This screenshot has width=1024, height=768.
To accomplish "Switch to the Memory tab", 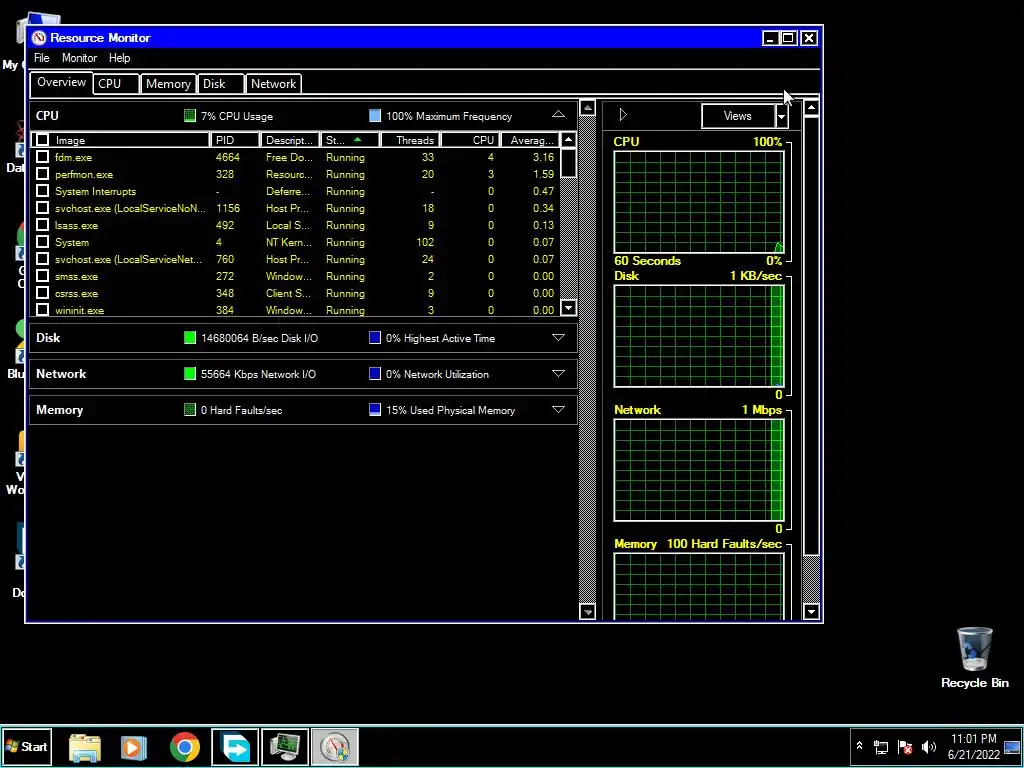I will click(x=168, y=84).
